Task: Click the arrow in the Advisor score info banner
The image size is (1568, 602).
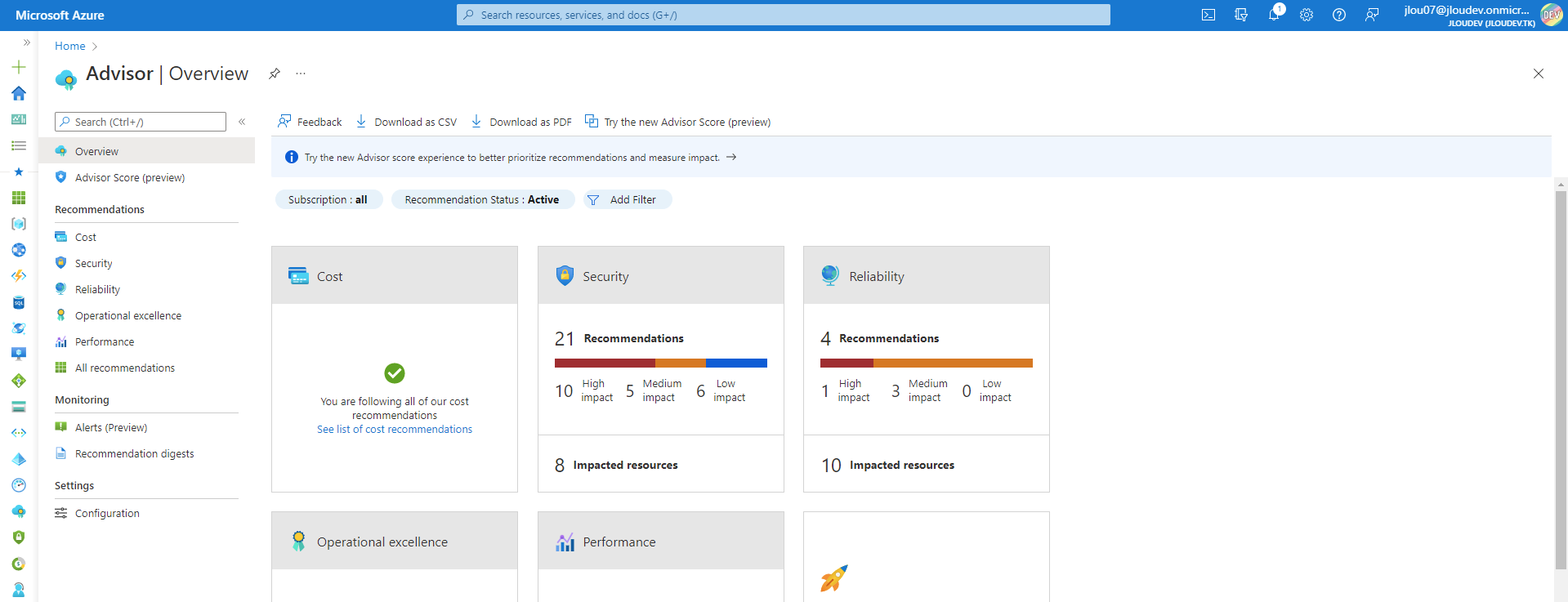Action: [731, 157]
